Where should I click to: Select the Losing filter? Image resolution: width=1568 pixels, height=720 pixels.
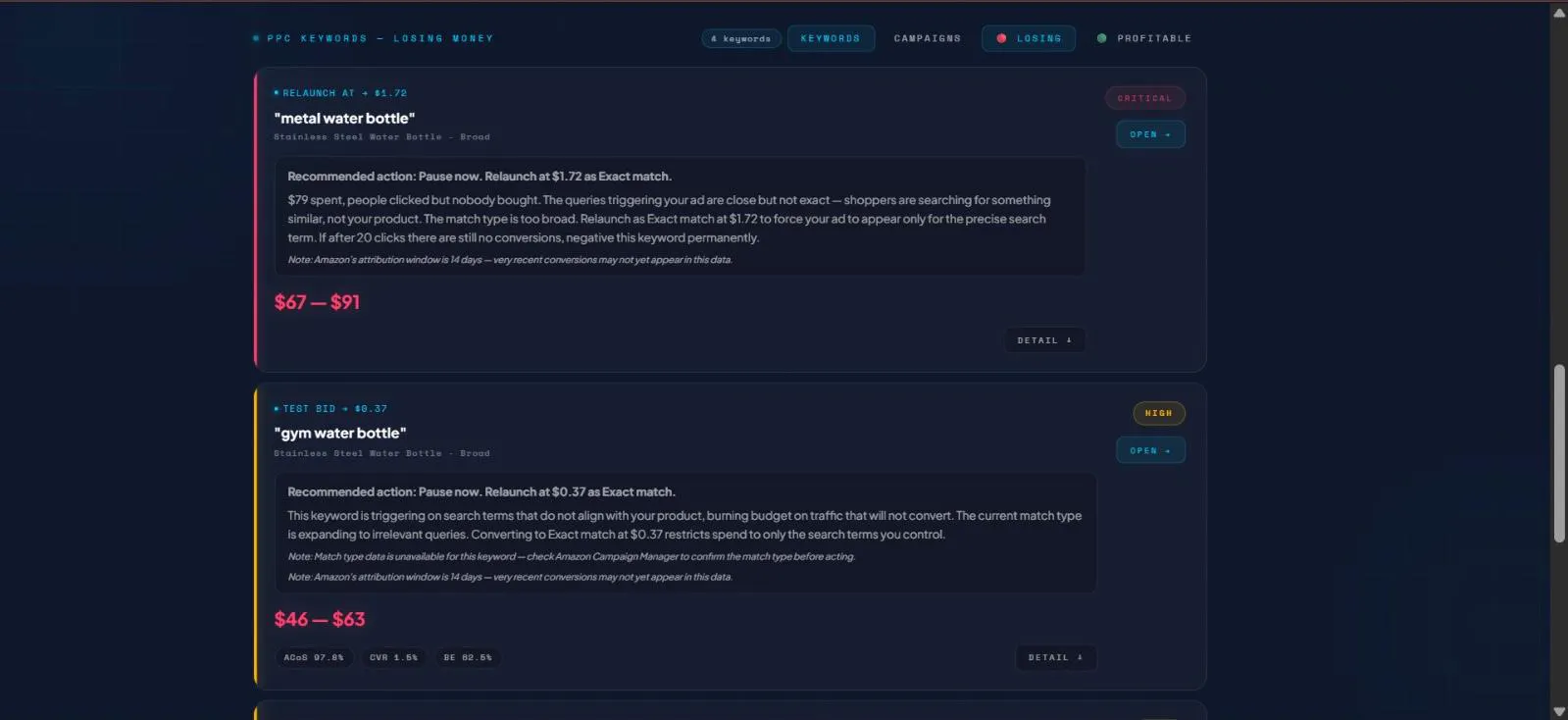[1029, 38]
